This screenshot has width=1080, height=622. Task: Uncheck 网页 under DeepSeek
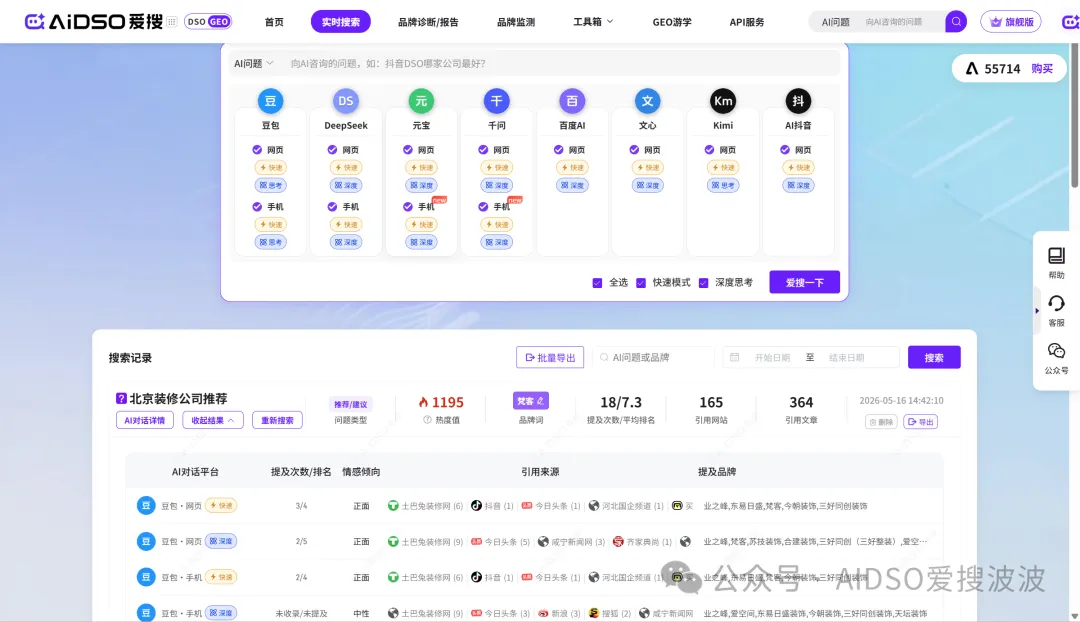click(x=332, y=149)
